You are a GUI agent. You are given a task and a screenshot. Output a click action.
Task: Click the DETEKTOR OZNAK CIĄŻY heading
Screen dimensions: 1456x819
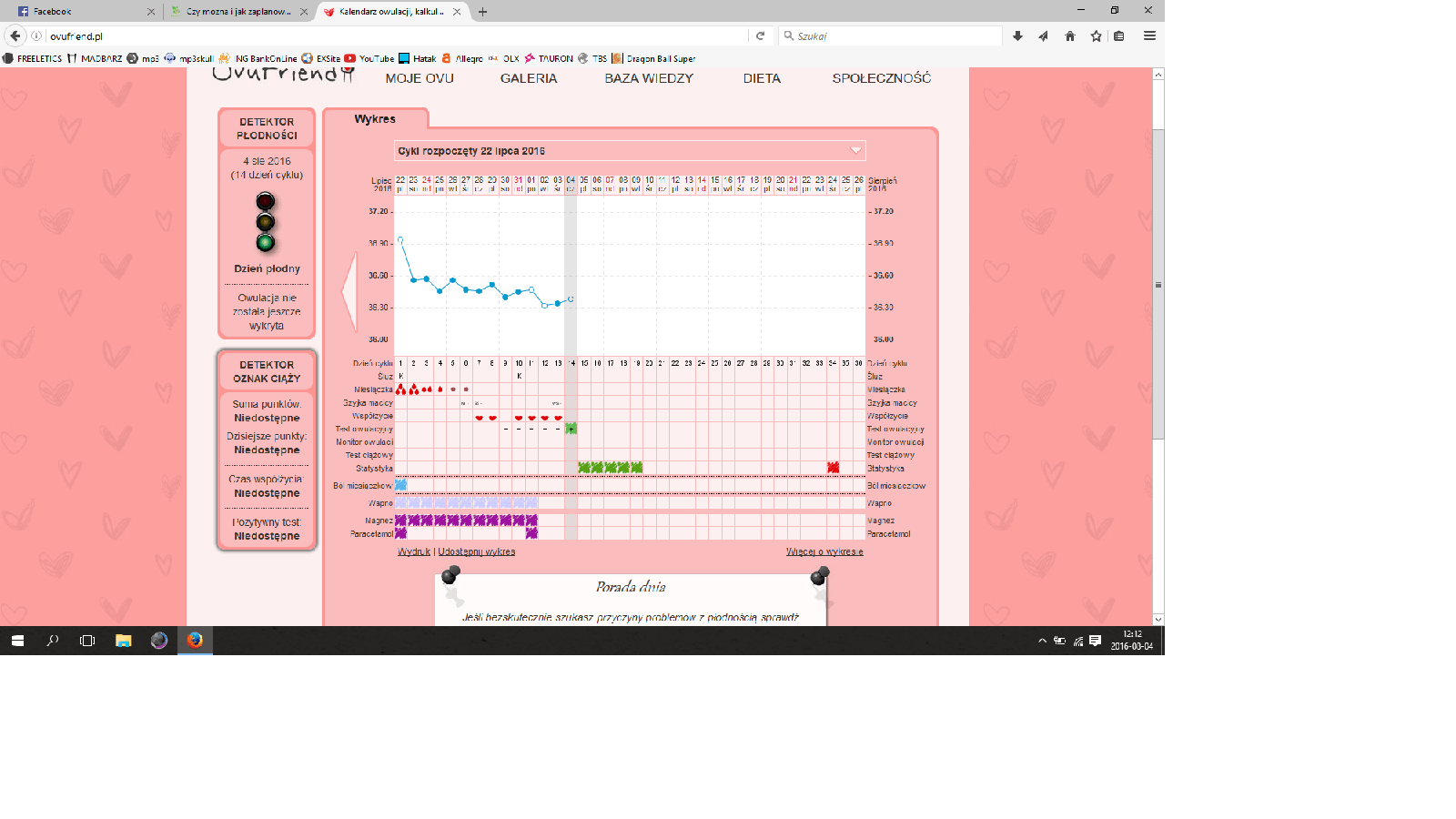267,371
